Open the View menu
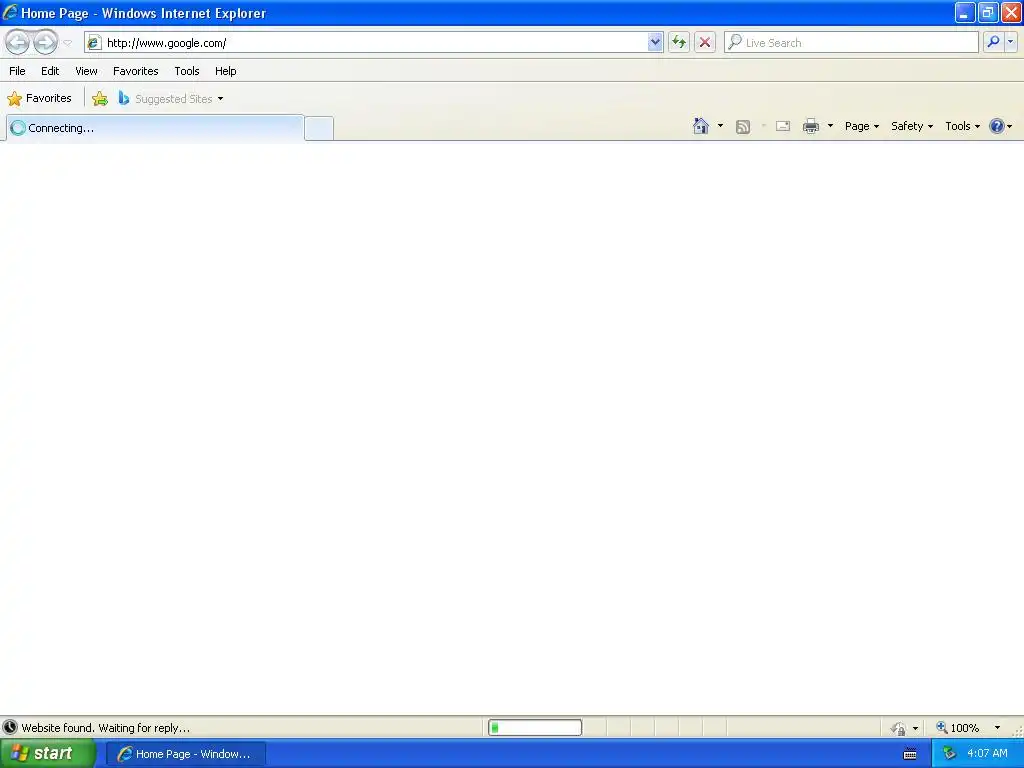 coord(86,71)
